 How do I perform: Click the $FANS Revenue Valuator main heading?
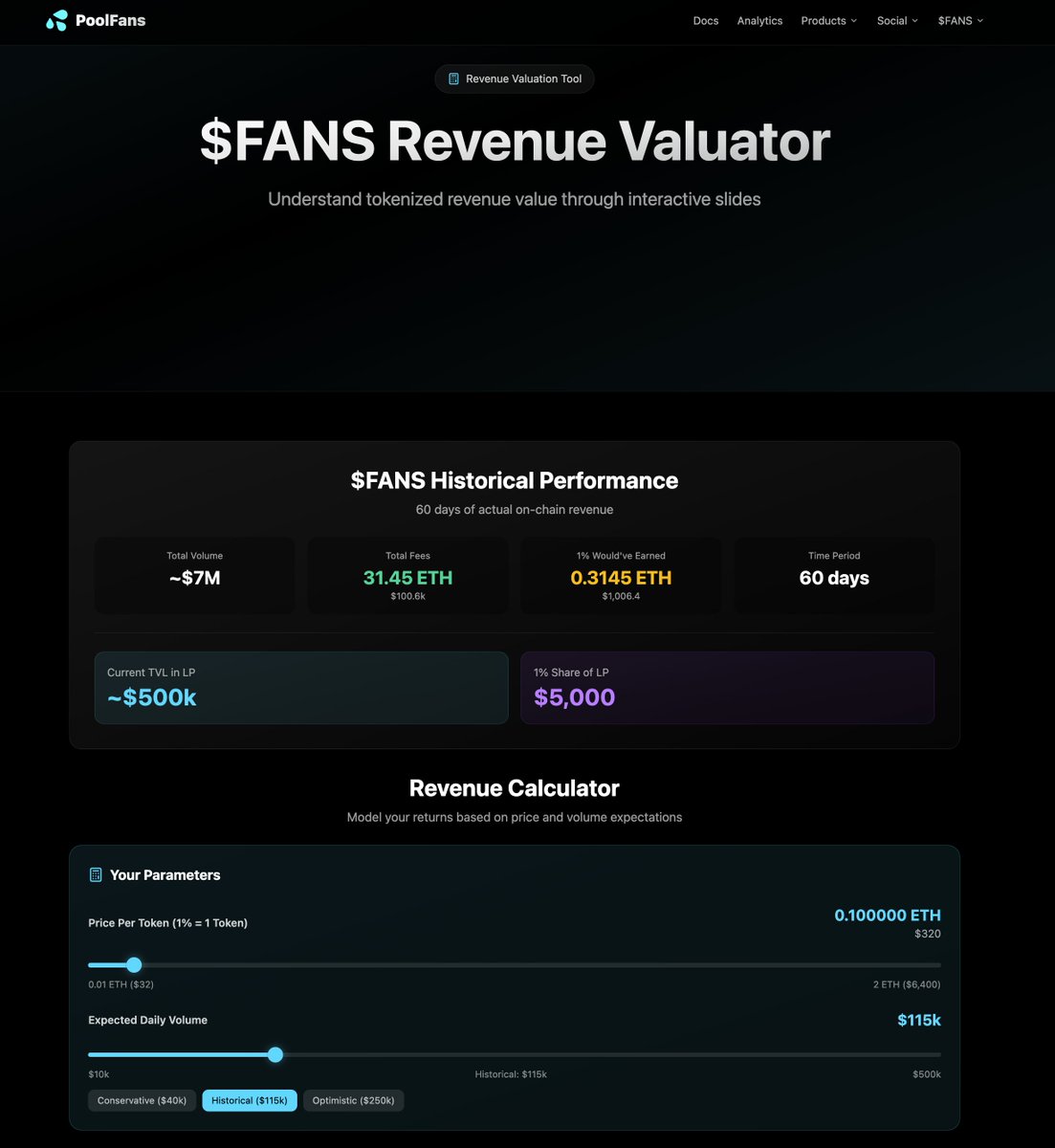click(515, 142)
